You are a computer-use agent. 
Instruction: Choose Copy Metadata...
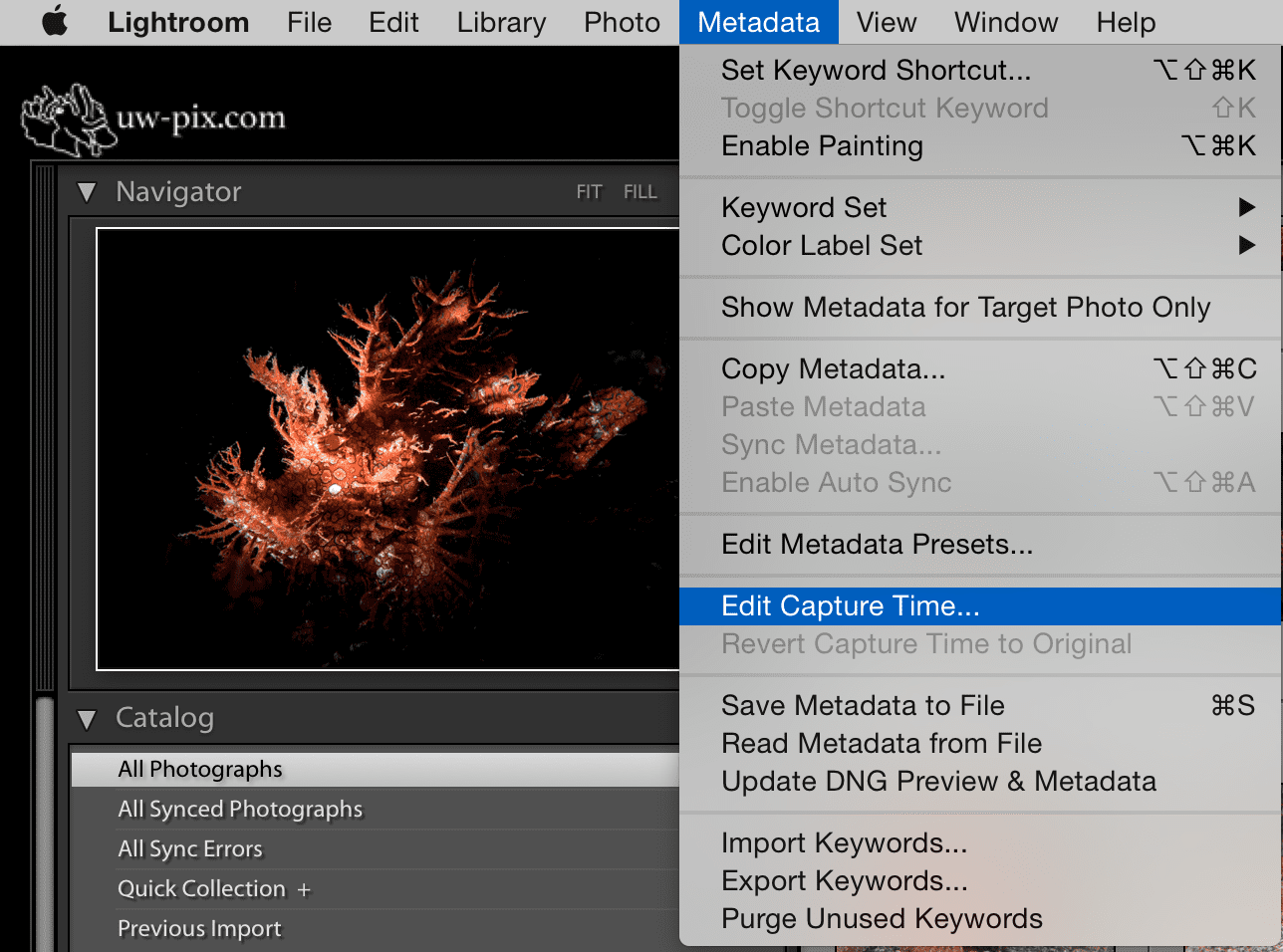coord(980,368)
